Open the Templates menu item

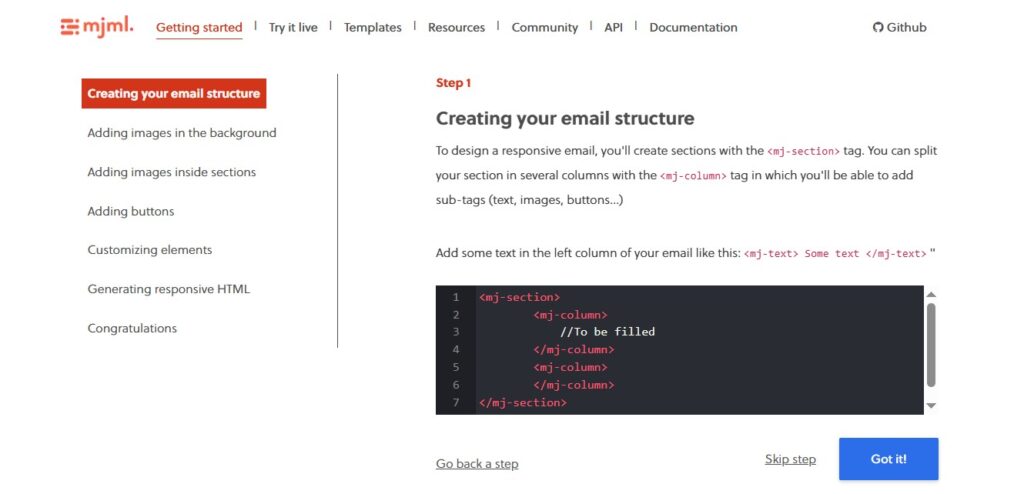coord(372,27)
